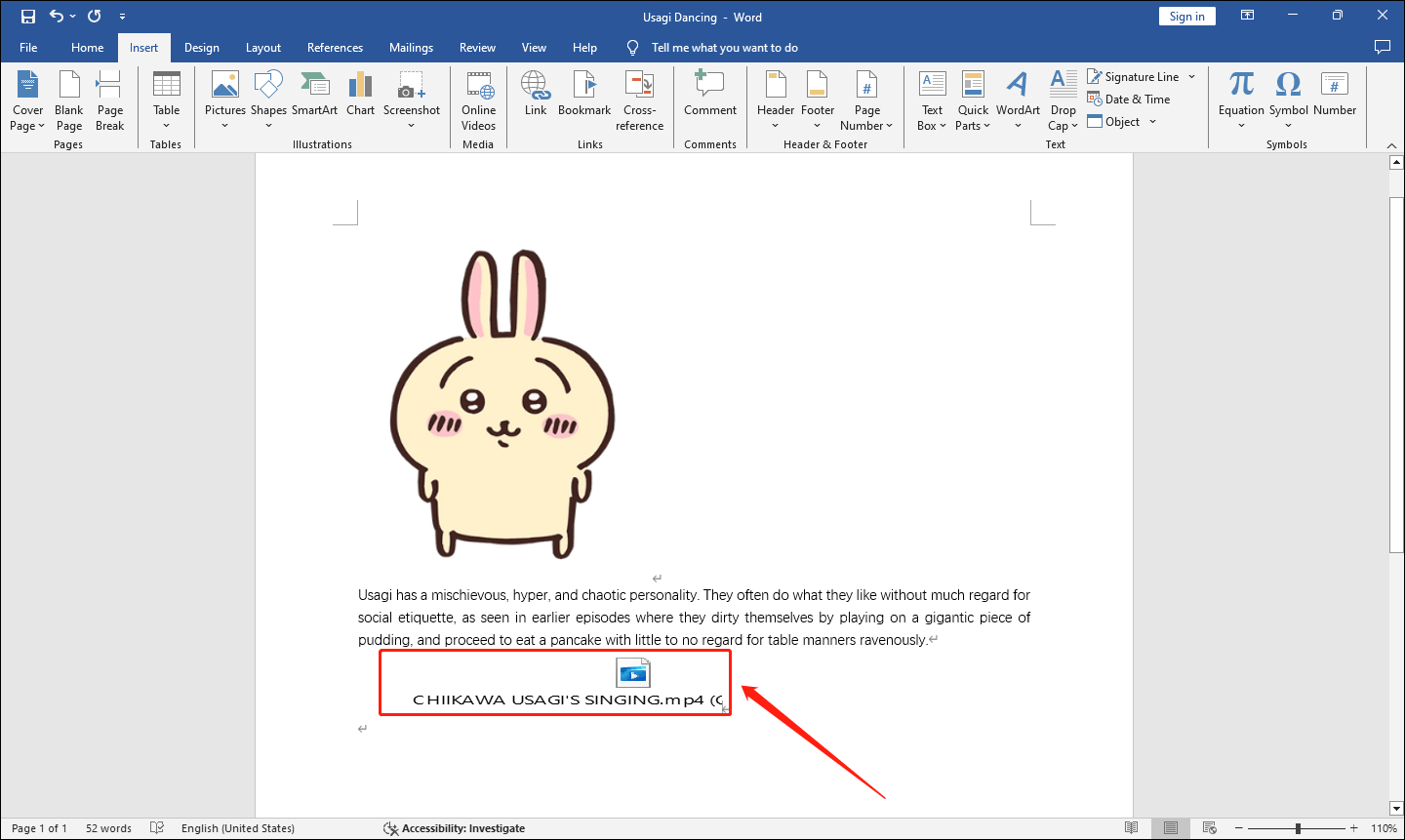1405x840 pixels.
Task: Open word count showing 52 words
Action: tap(108, 828)
